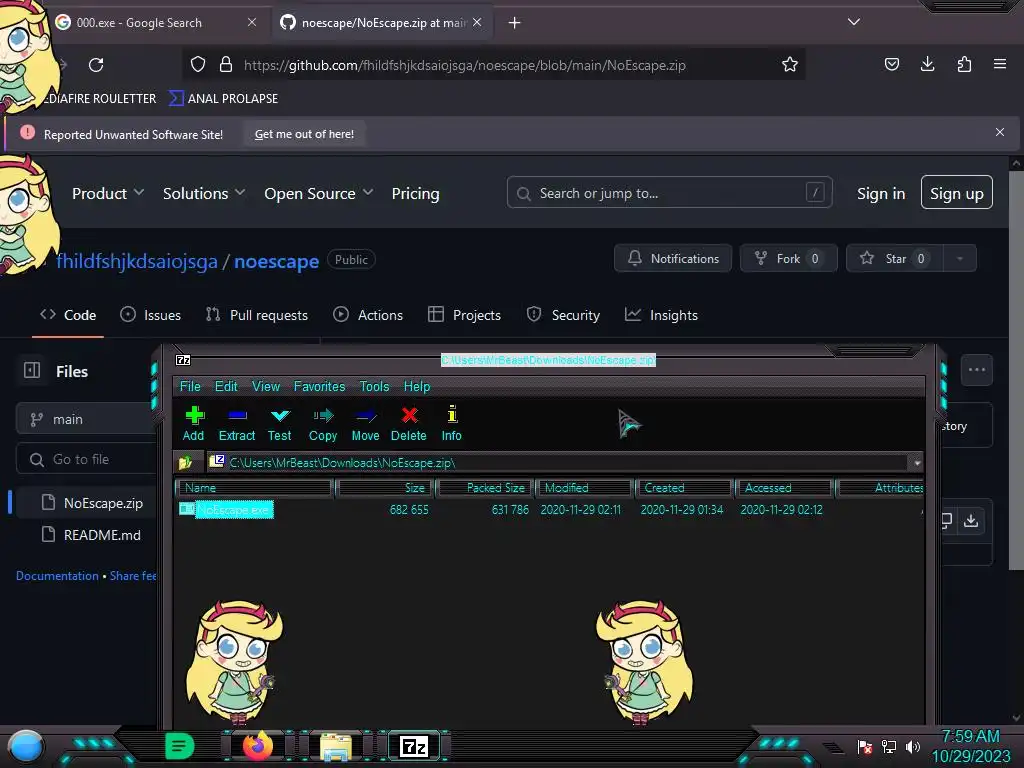Click the Search or jump to field
The height and width of the screenshot is (768, 1024).
(669, 193)
